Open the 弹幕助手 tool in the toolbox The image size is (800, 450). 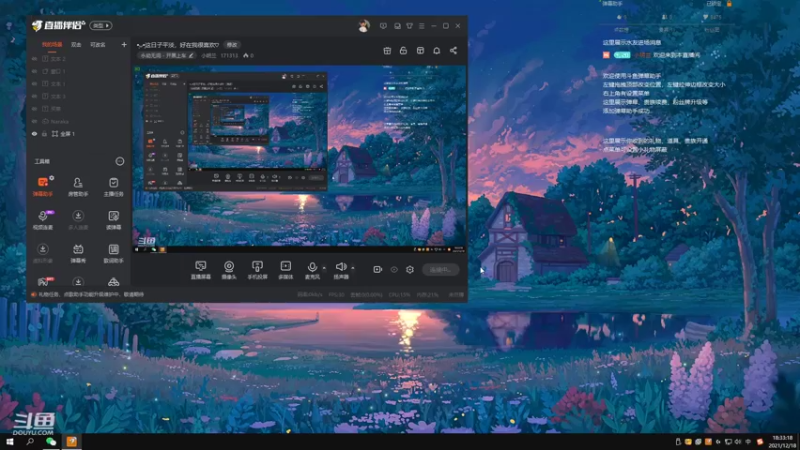[x=43, y=186]
